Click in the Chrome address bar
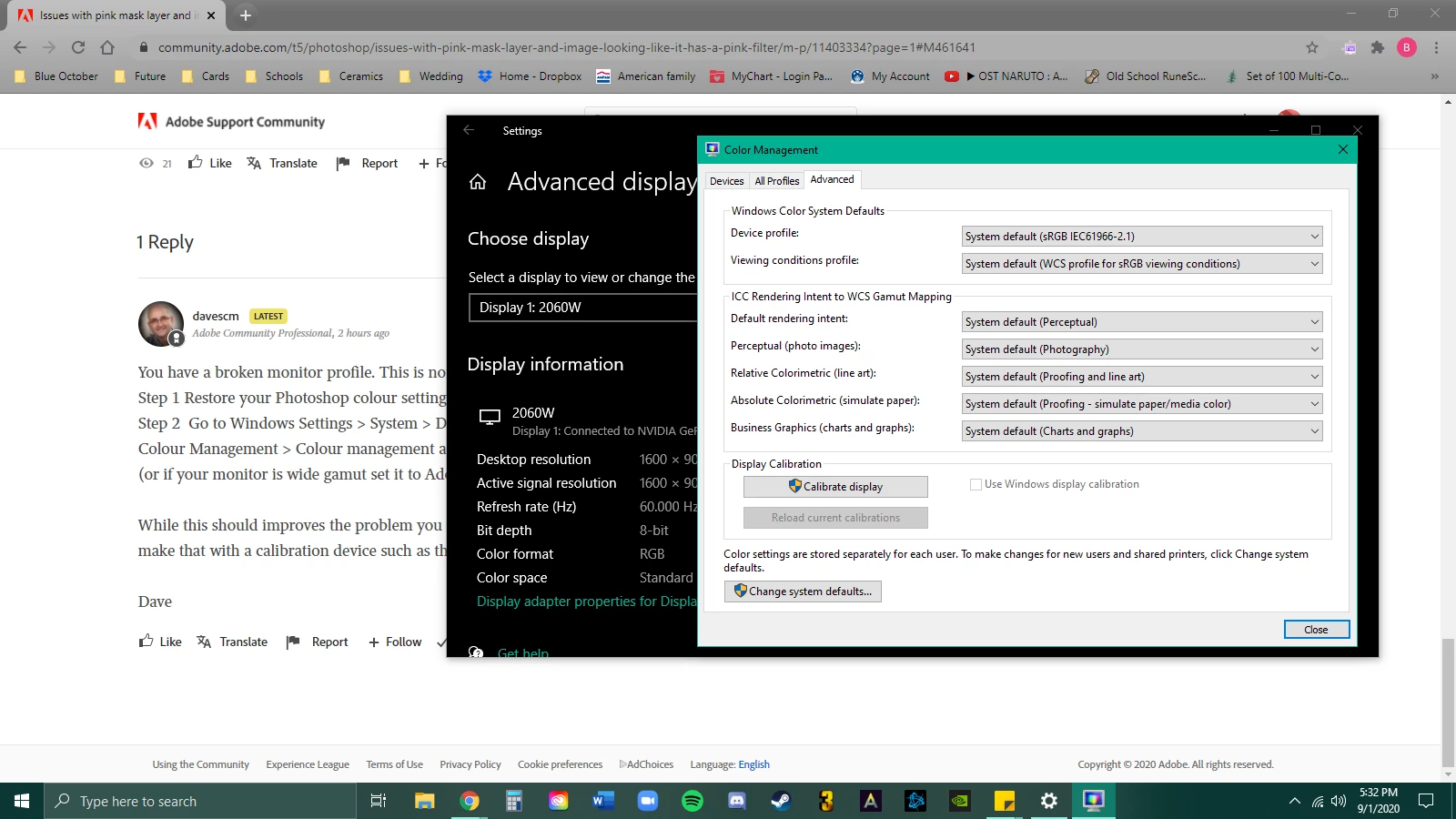Viewport: 1456px width, 819px height. pyautogui.click(x=719, y=47)
